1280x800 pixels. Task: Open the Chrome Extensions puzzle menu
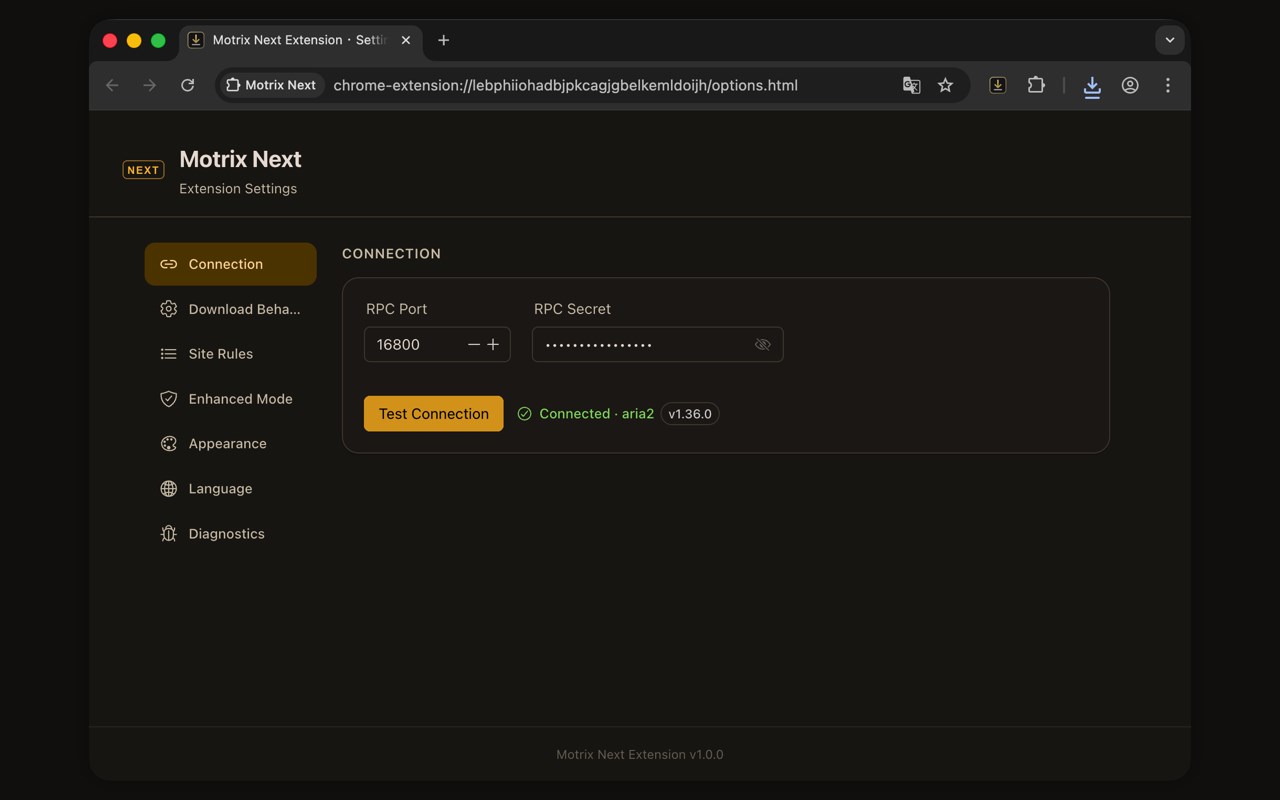pyautogui.click(x=1036, y=85)
